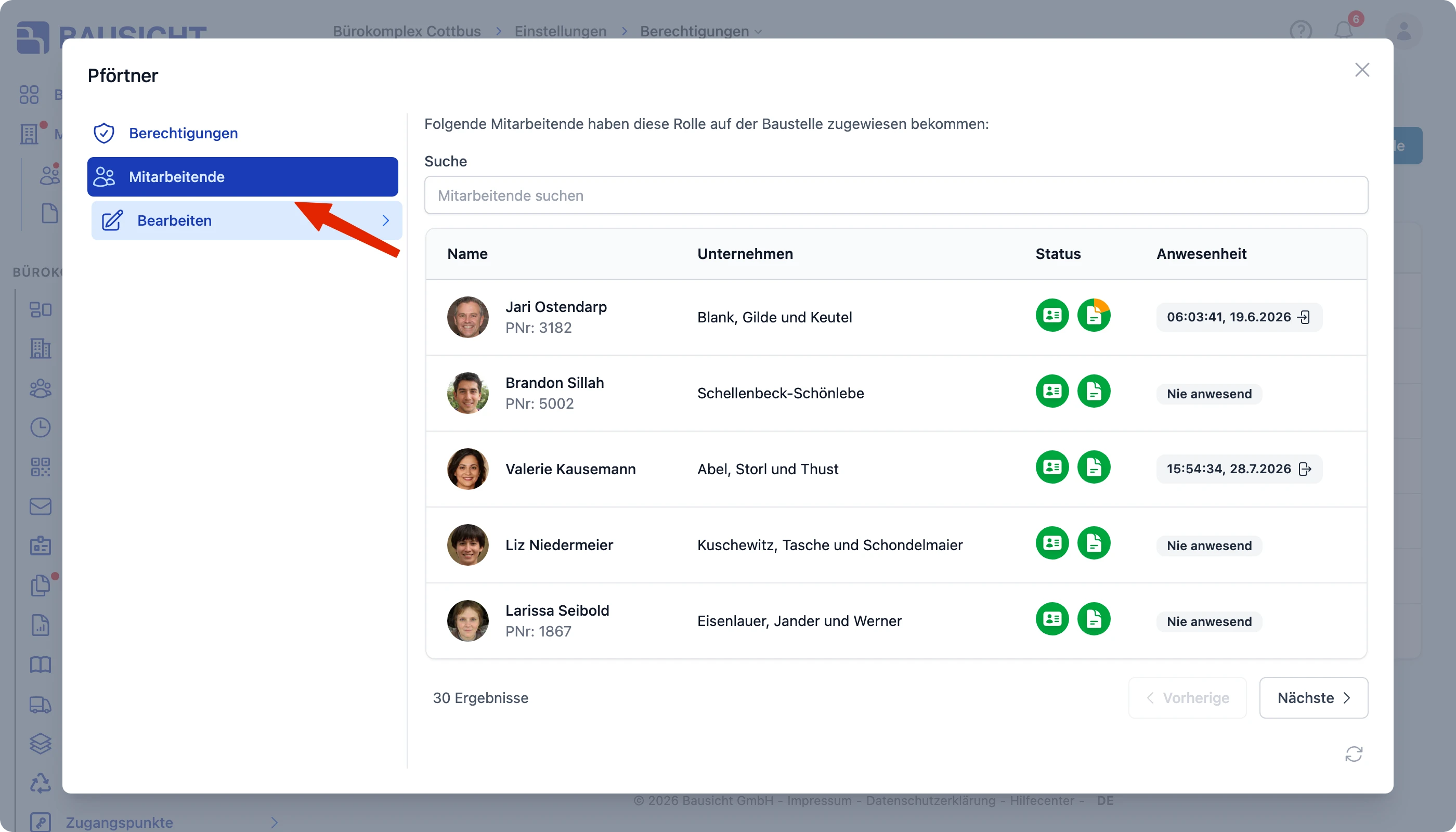This screenshot has width=1456, height=832.
Task: Go to the Nächste results page
Action: pos(1313,698)
